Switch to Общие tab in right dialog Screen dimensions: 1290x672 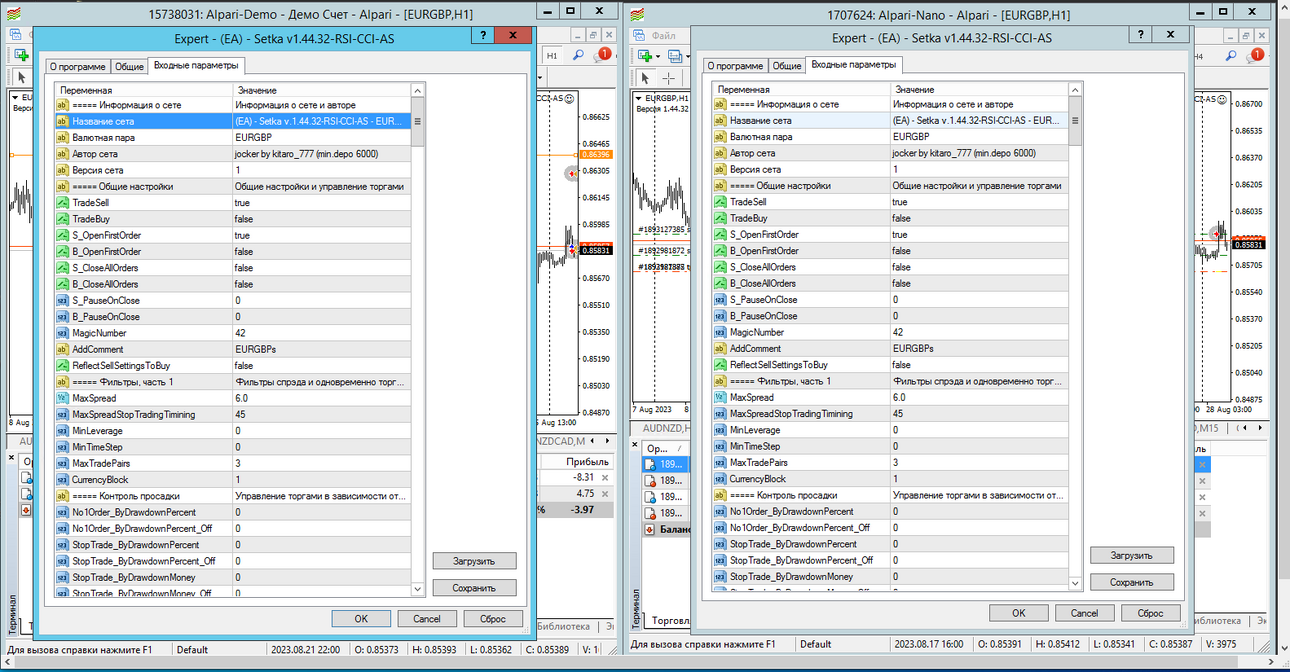click(787, 66)
